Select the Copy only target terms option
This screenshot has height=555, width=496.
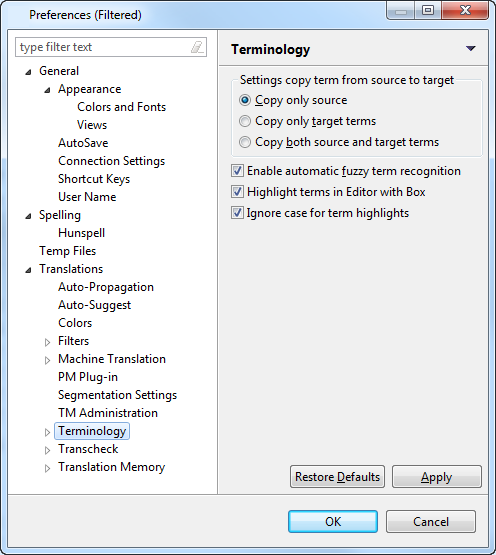(245, 121)
